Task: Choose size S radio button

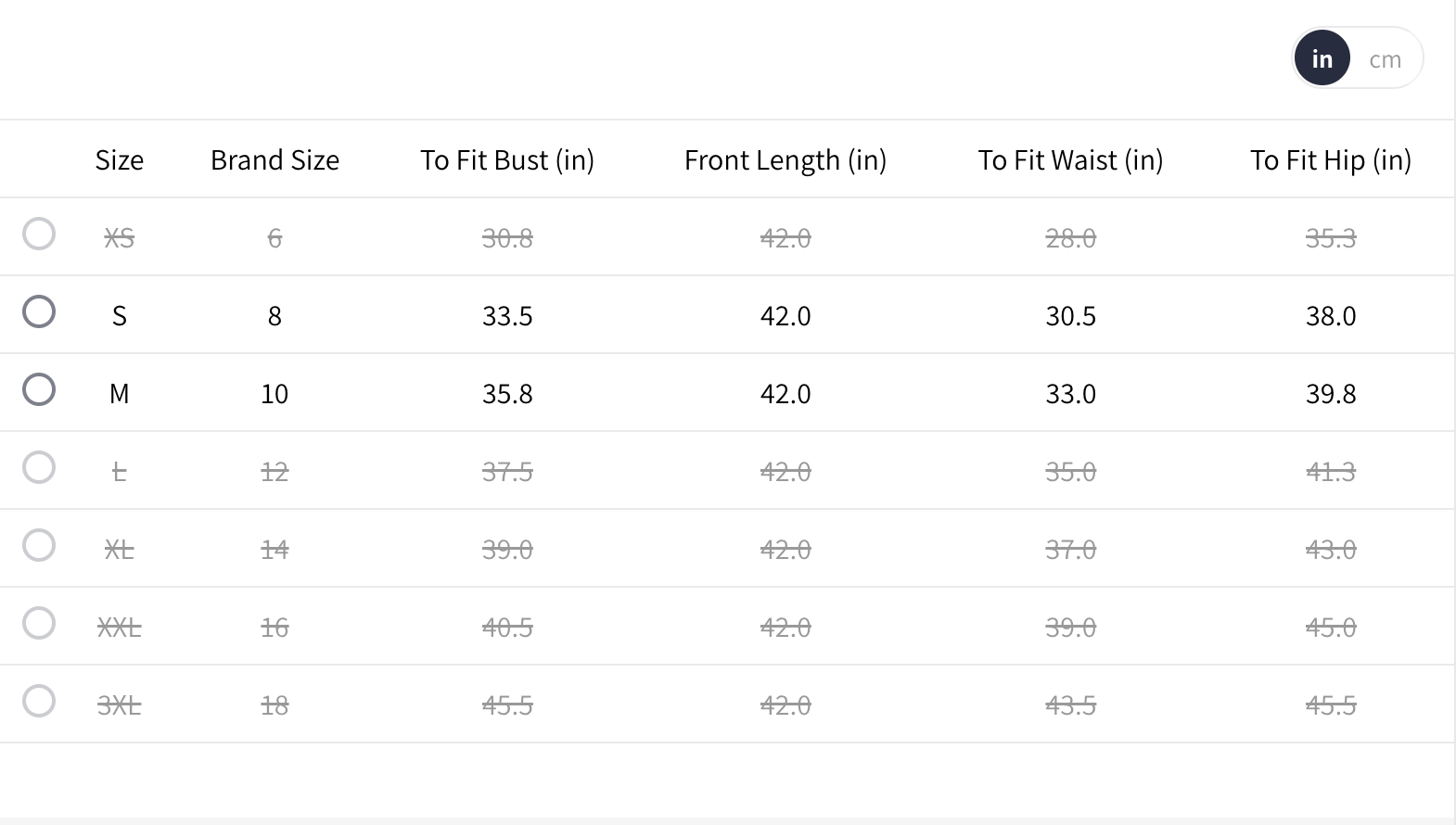Action: pyautogui.click(x=39, y=311)
